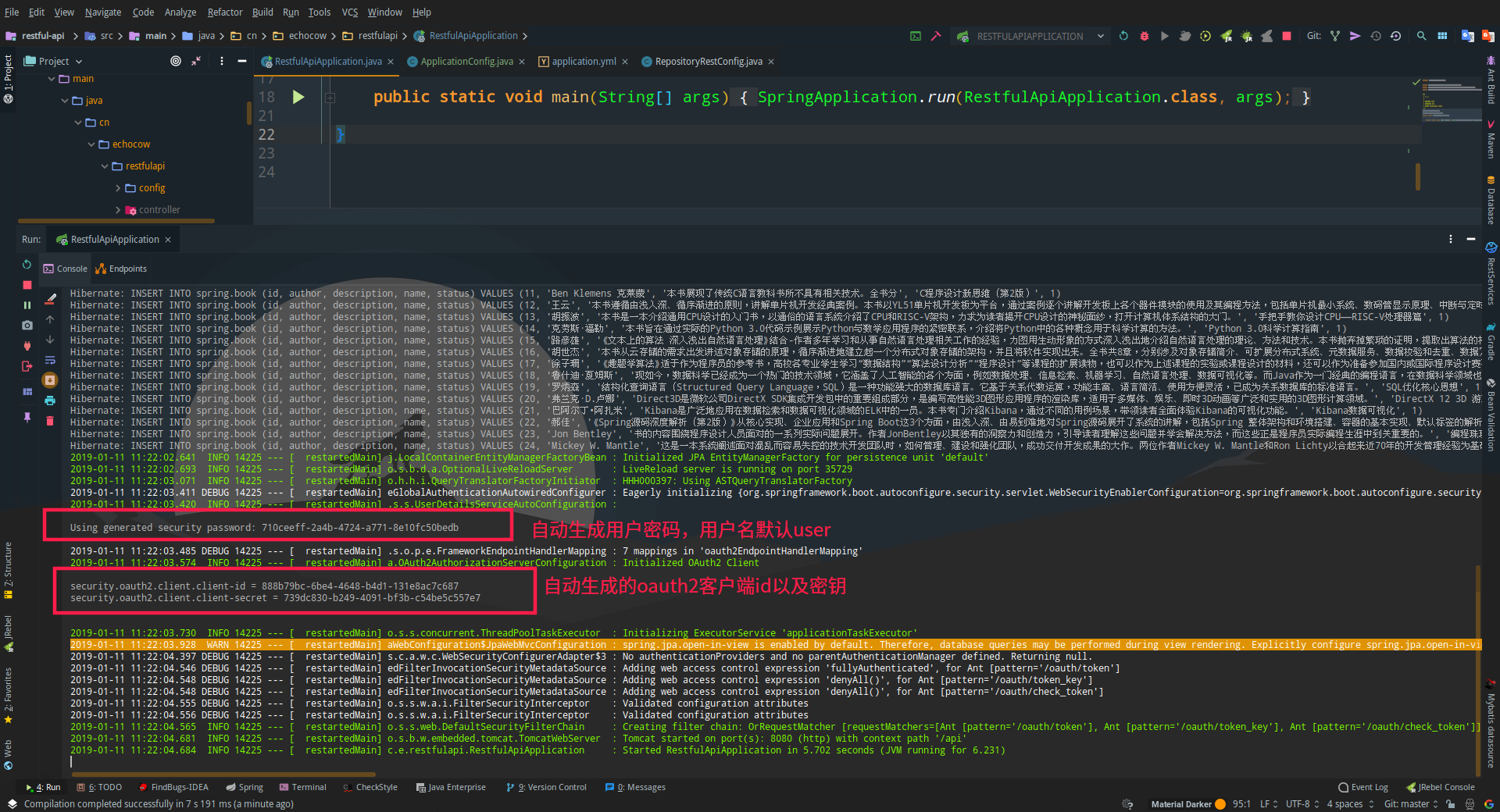Clear all console output with trash icon
The height and width of the screenshot is (812, 1500).
click(50, 421)
